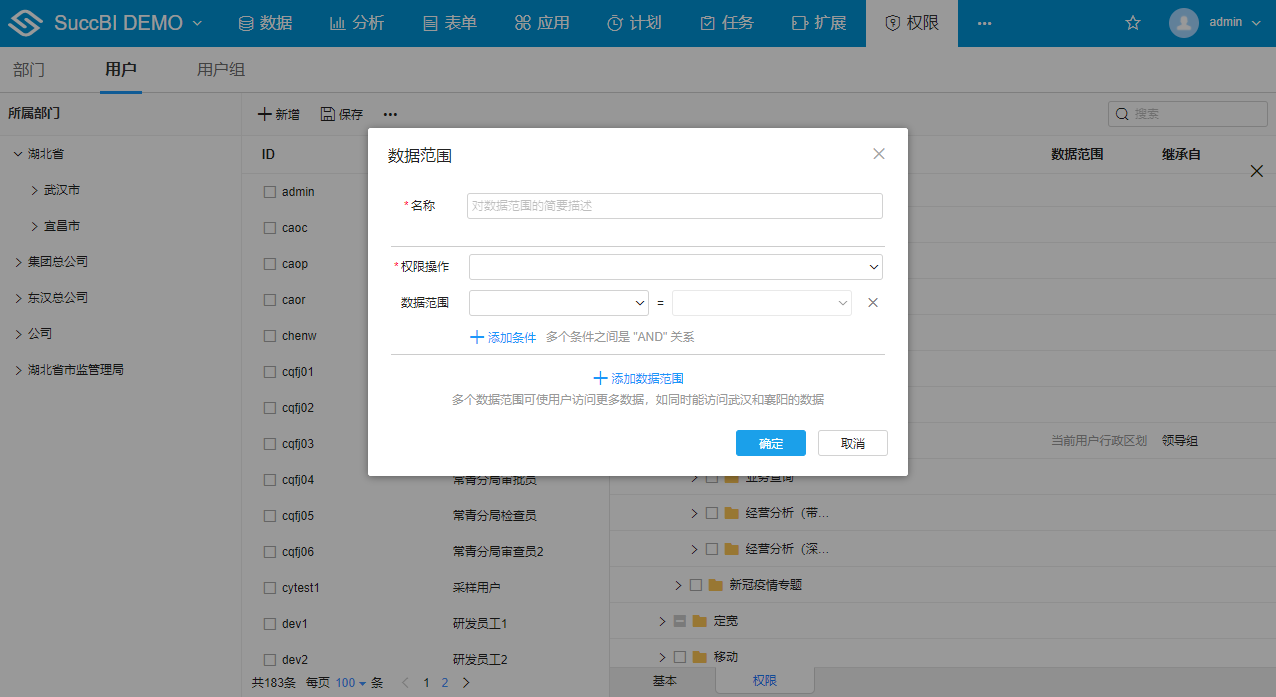
Task: Click the 名称 description input field
Action: tap(674, 205)
